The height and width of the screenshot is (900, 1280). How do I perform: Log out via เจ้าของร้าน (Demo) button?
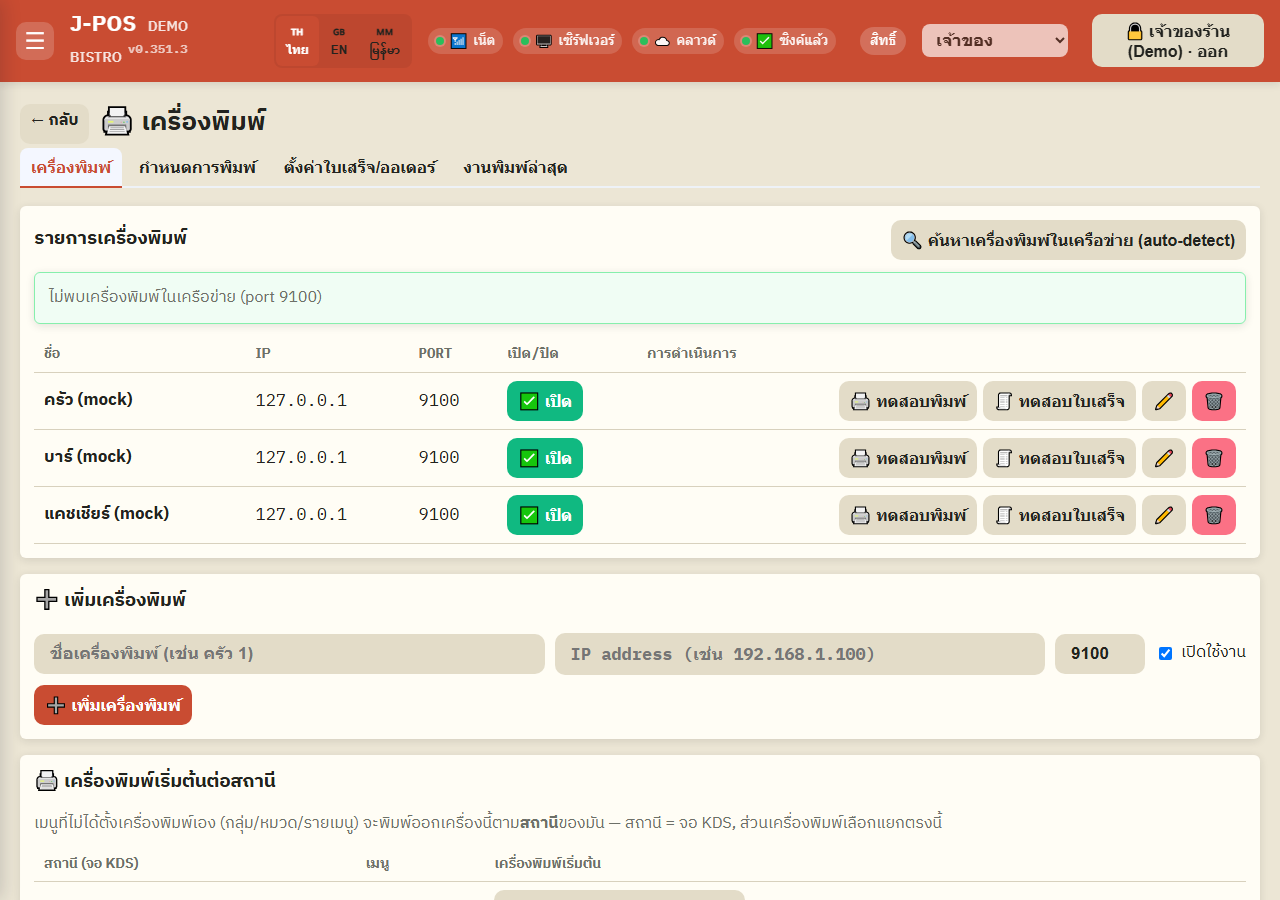click(1178, 41)
